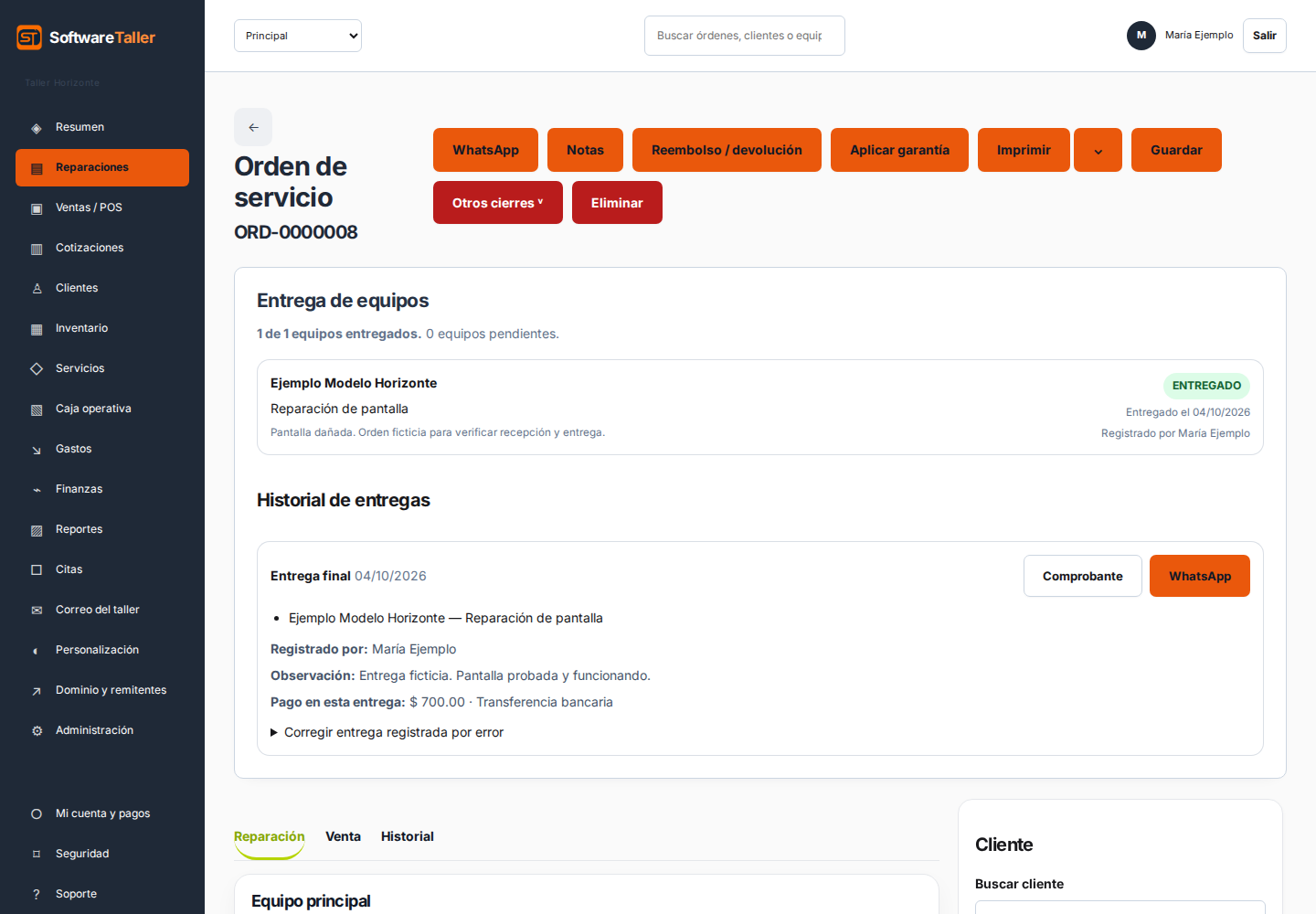Click the Citas square icon
The image size is (1316, 914).
pos(37,570)
